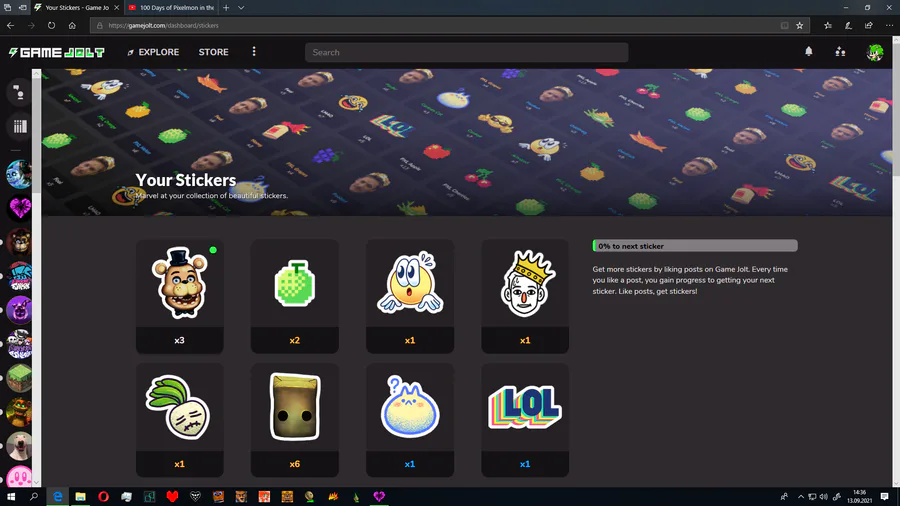This screenshot has height=506, width=900.
Task: Open the Kirby community in the sidebar
Action: point(20,476)
